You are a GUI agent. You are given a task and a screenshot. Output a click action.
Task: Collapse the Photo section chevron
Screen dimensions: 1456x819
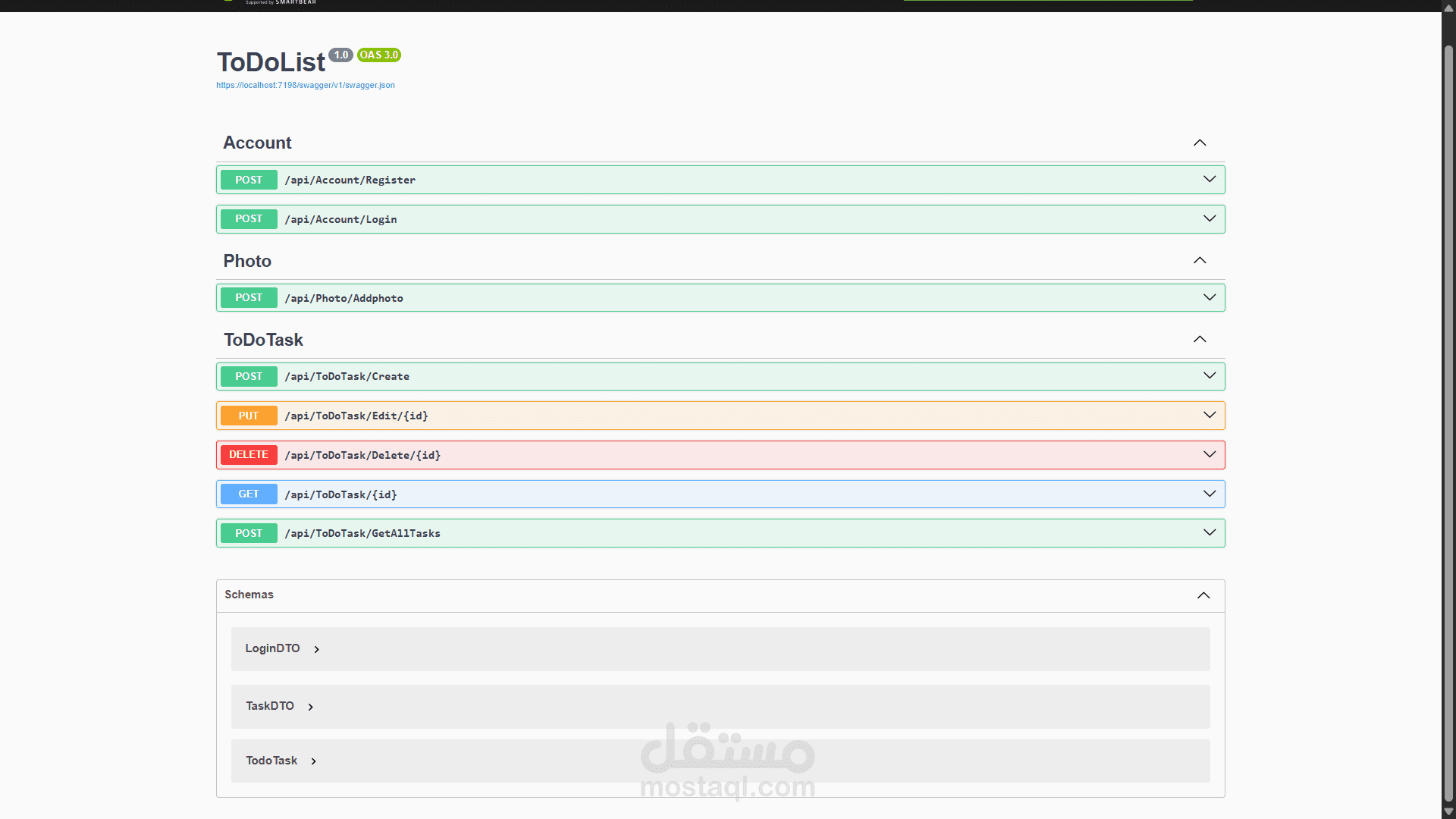[x=1200, y=260]
